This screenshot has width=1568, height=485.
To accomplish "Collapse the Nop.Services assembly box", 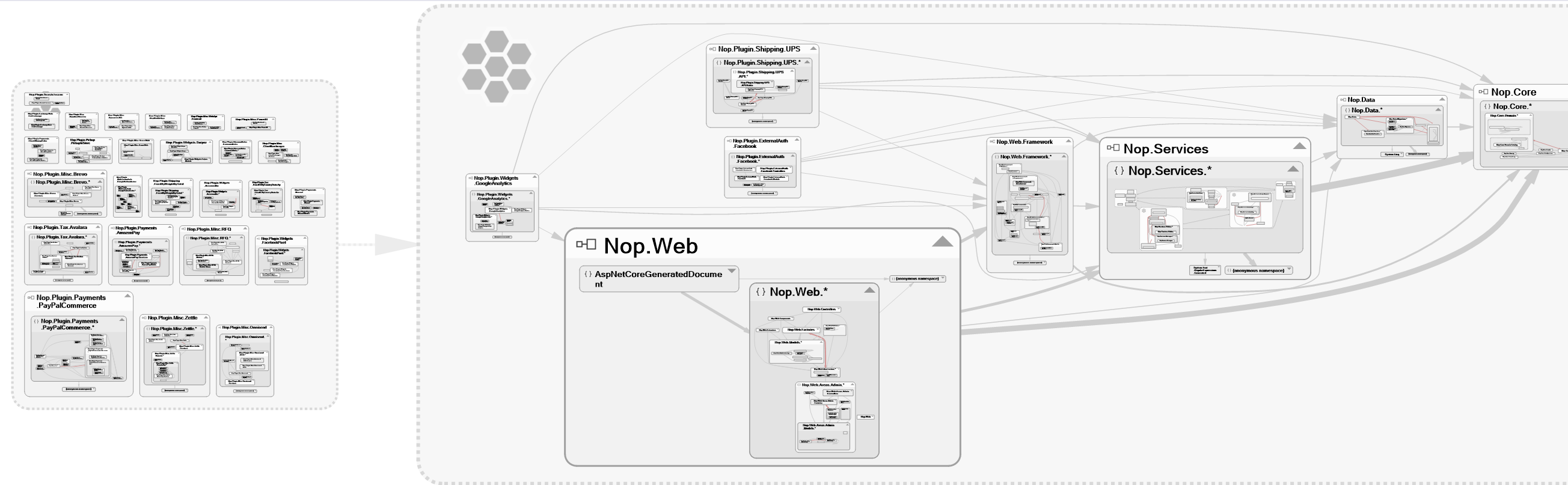I will (1300, 146).
